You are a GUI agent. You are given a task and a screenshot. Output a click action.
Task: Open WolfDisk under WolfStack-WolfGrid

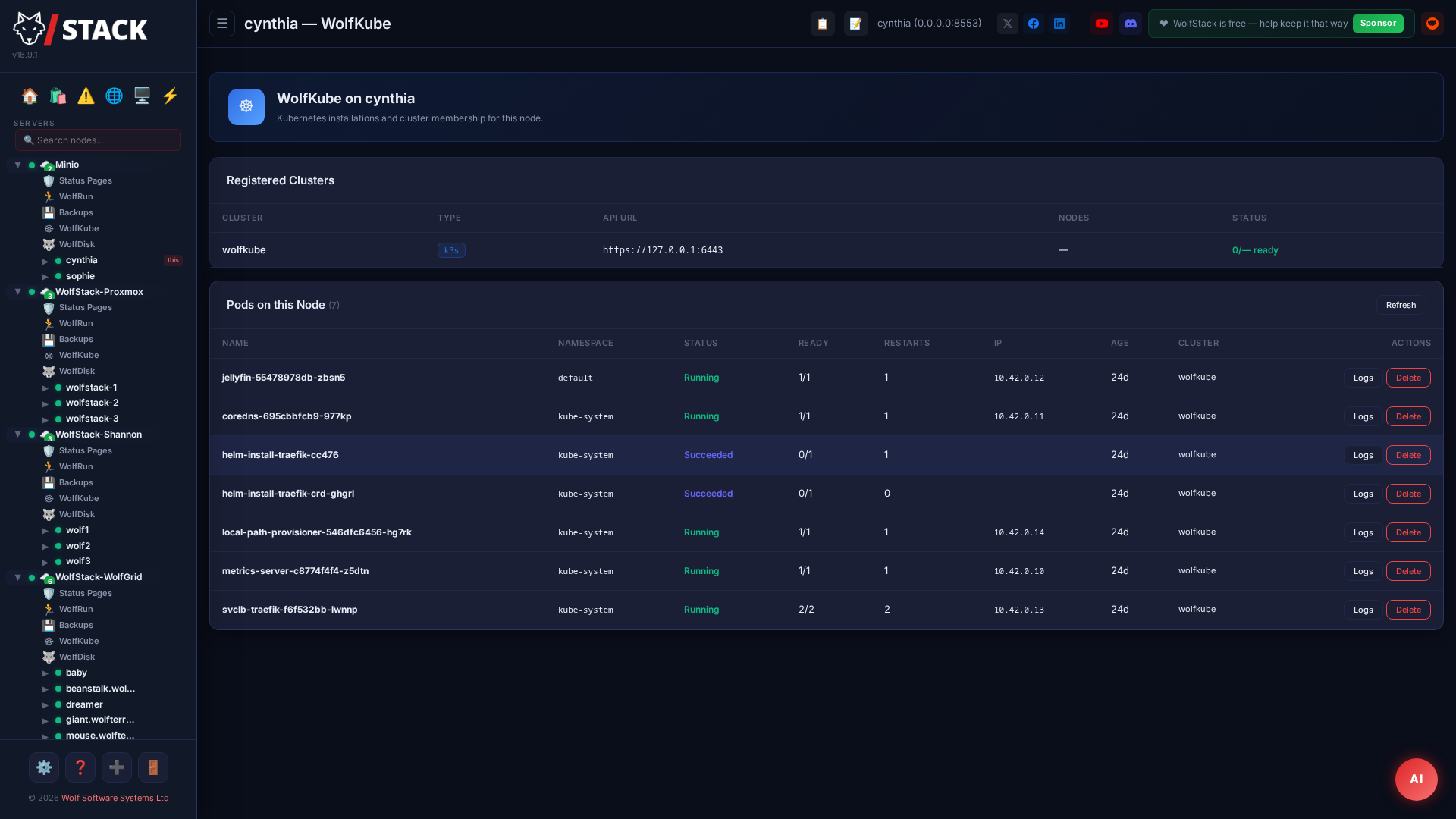(x=77, y=657)
